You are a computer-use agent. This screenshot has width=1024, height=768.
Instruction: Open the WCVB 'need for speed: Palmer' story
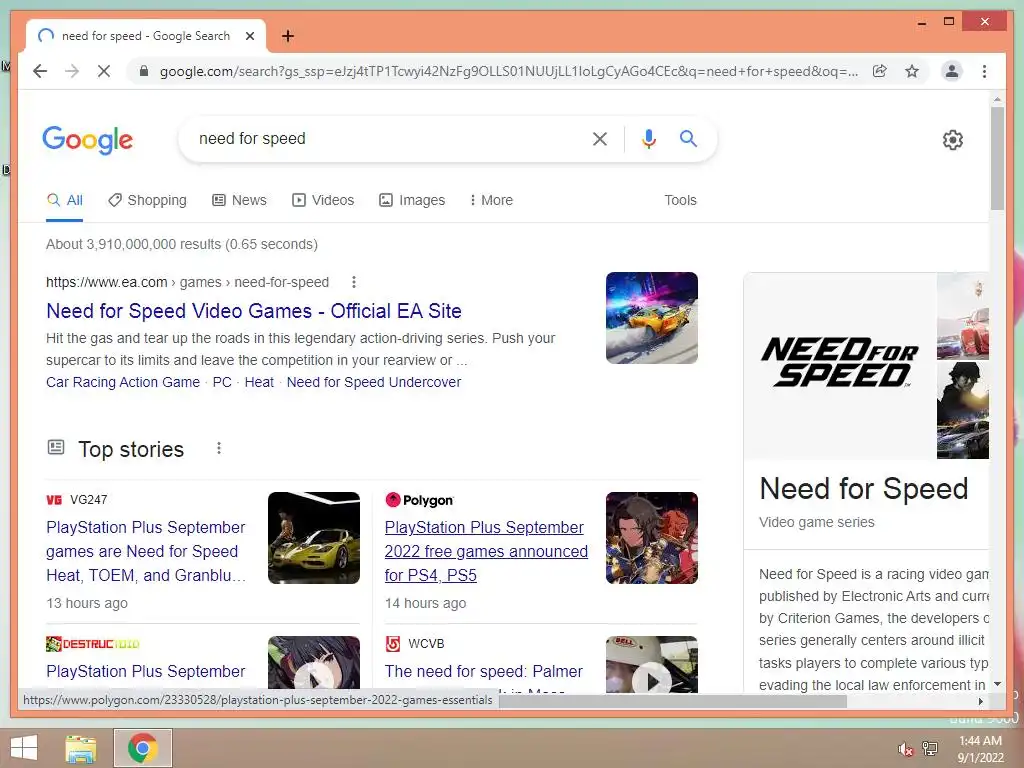(483, 671)
